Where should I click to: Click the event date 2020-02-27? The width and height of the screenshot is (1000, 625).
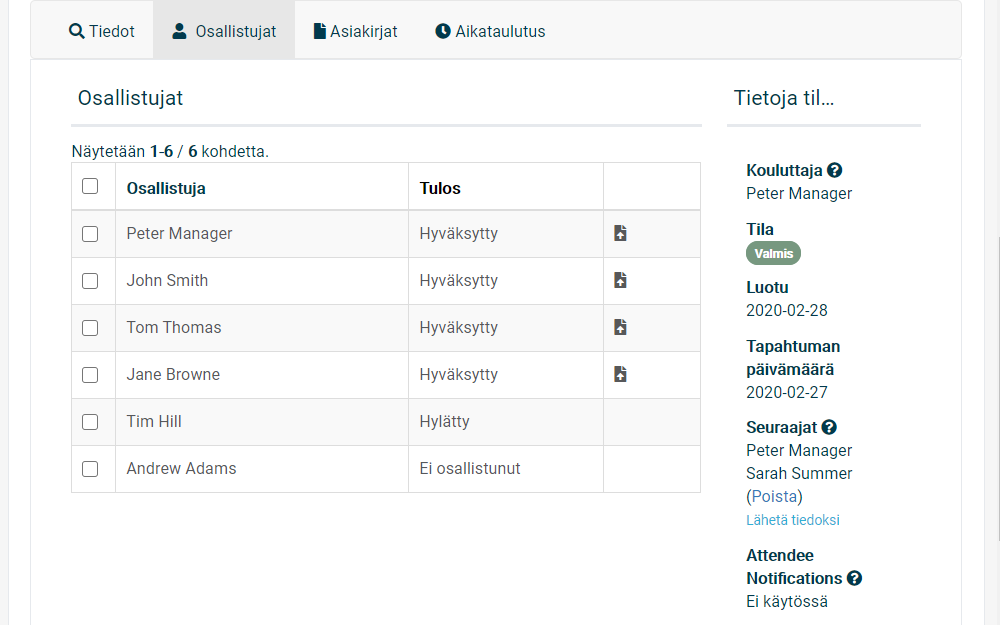click(787, 392)
